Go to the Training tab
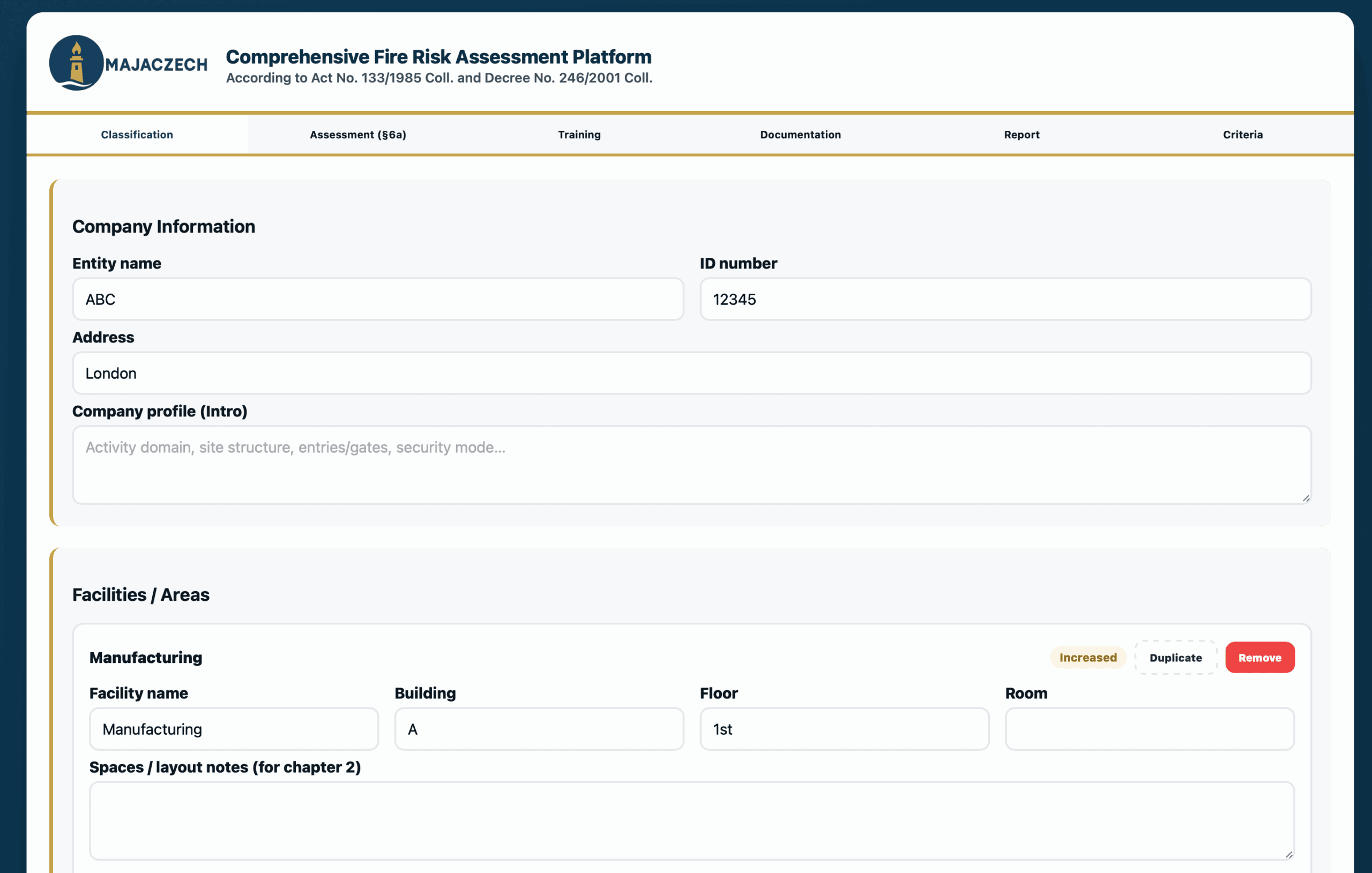 579,135
